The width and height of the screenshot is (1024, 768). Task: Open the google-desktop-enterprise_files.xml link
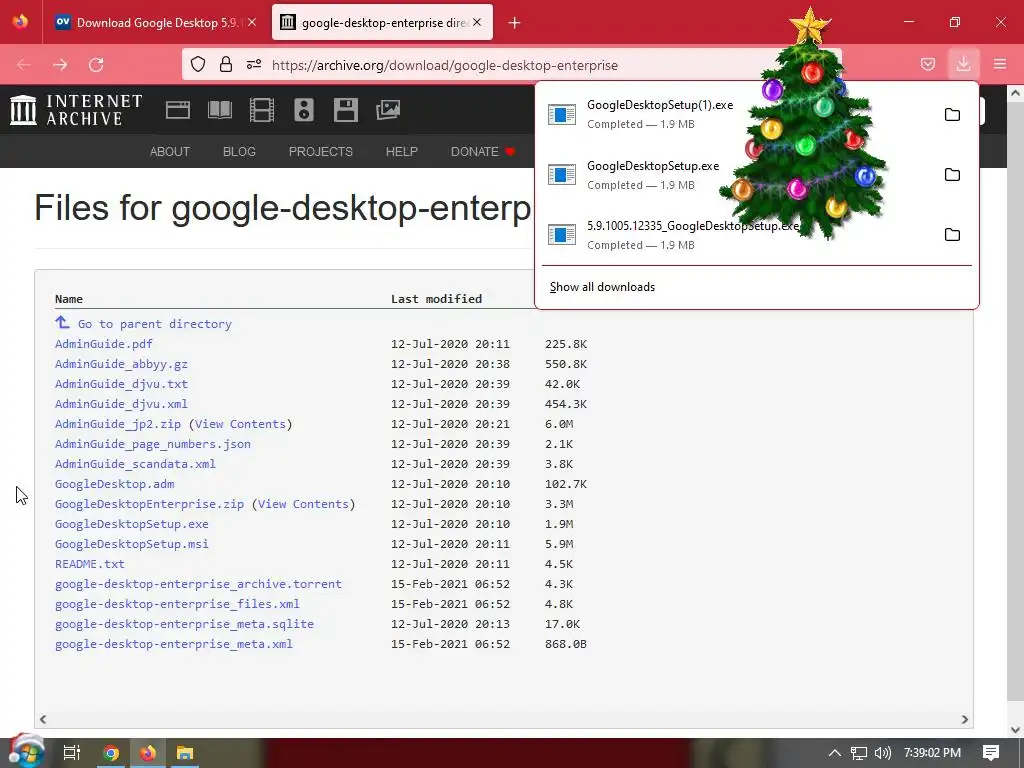178,604
